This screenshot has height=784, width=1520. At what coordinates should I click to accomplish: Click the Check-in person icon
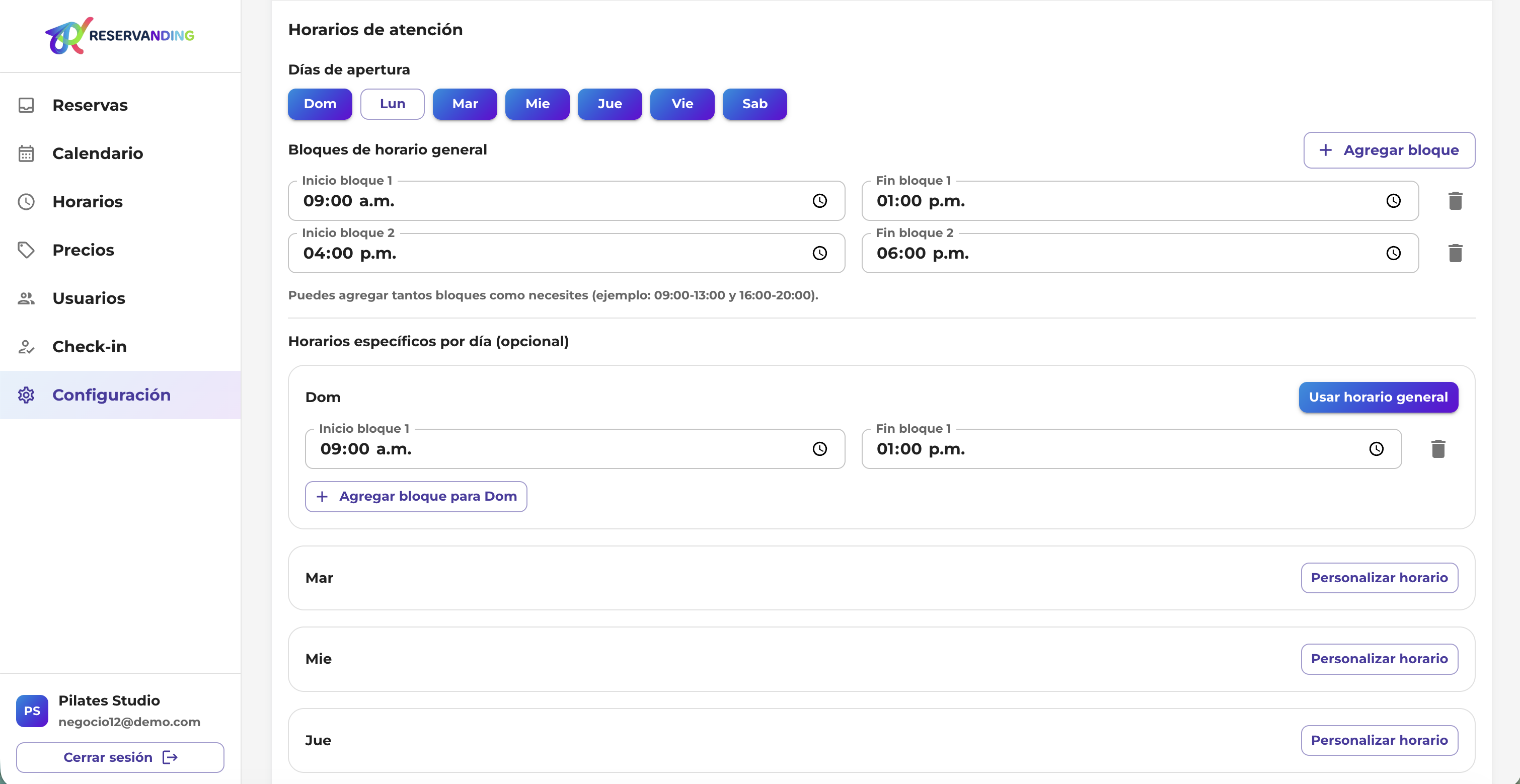pos(26,347)
